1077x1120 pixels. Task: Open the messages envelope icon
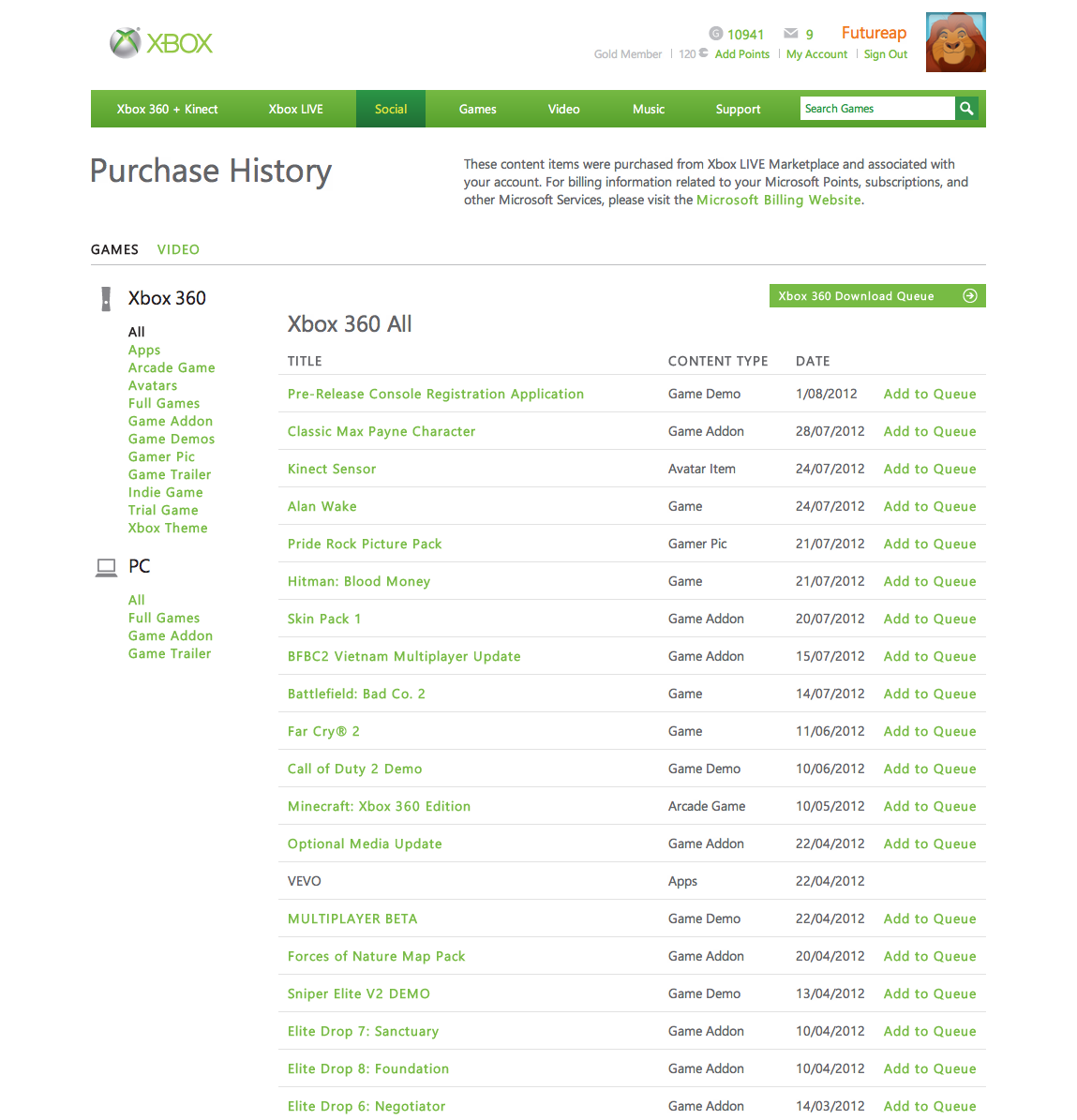790,34
